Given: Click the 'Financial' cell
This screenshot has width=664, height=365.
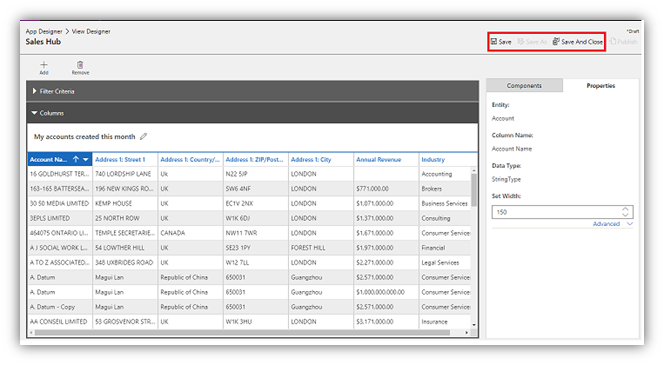Looking at the screenshot, I should tap(445, 248).
